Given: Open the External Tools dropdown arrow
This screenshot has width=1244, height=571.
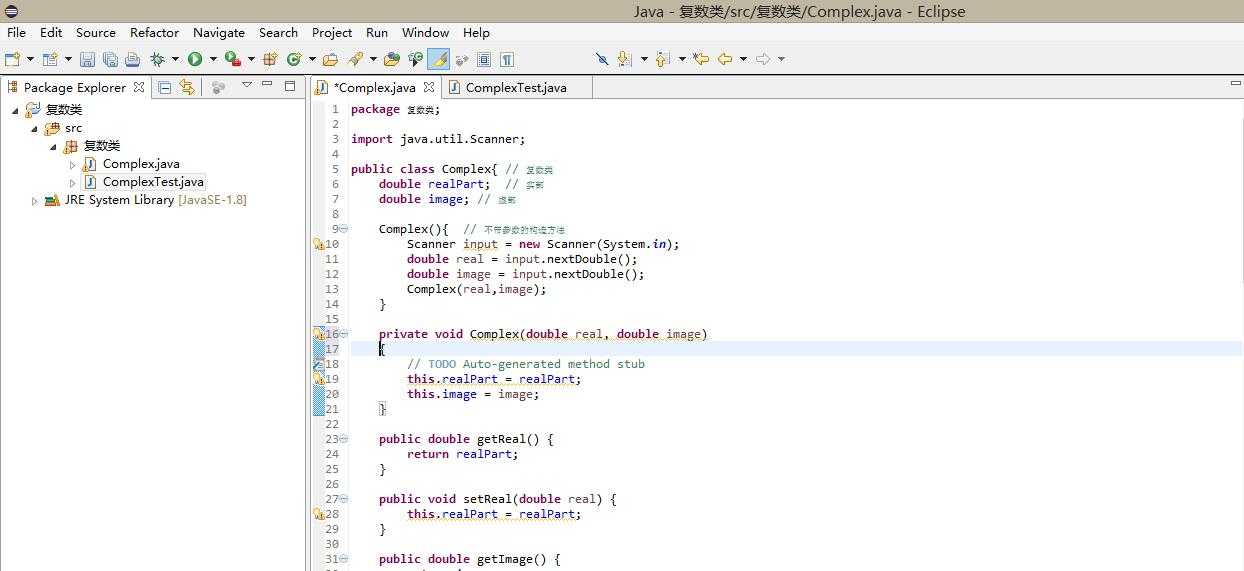Looking at the screenshot, I should 251,59.
